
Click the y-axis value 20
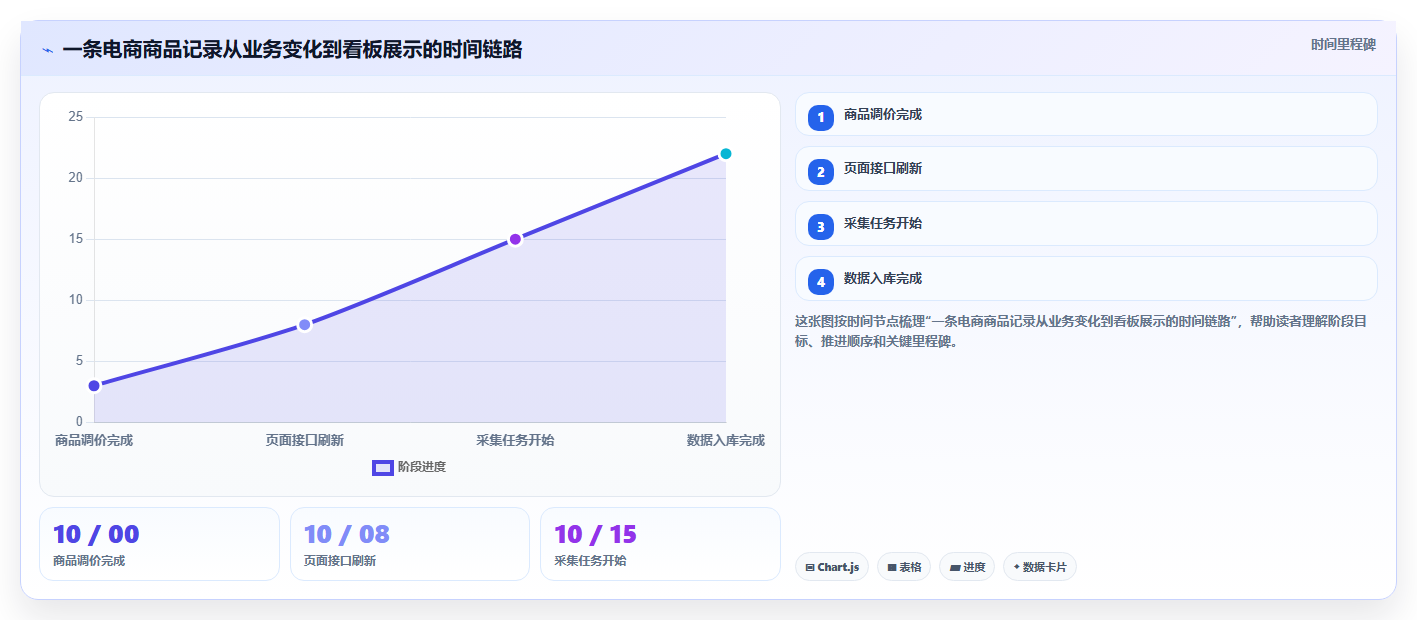(75, 178)
